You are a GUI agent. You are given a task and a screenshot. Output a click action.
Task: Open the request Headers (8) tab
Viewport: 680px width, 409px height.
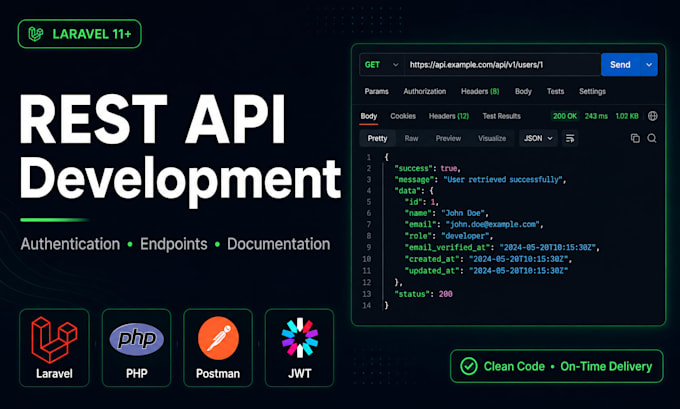pos(480,92)
